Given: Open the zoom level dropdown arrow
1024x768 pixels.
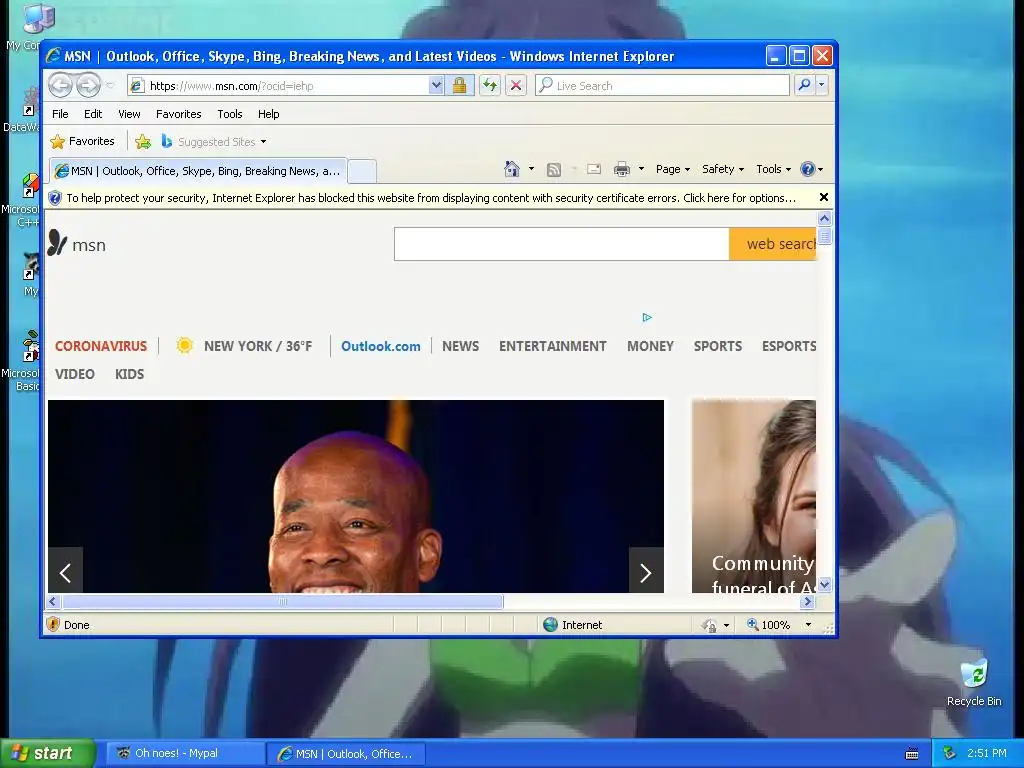Looking at the screenshot, I should pyautogui.click(x=808, y=624).
